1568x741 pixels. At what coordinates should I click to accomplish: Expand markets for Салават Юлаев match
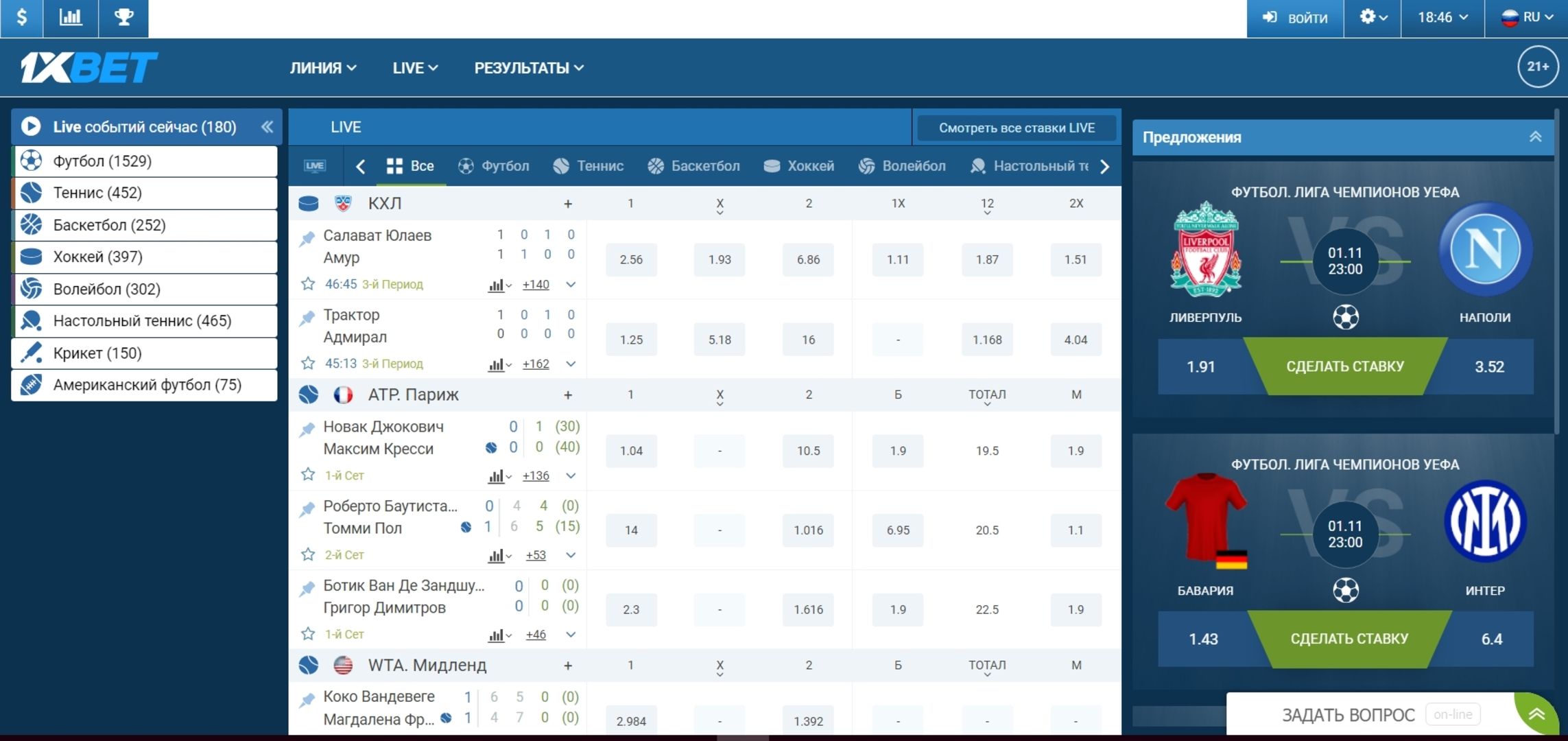(x=571, y=285)
